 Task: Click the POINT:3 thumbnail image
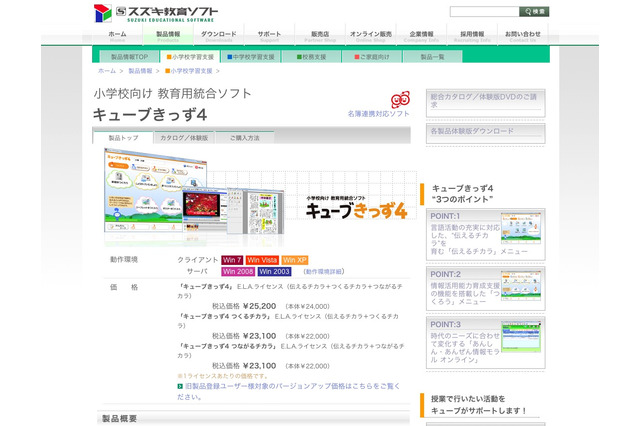(x=521, y=337)
